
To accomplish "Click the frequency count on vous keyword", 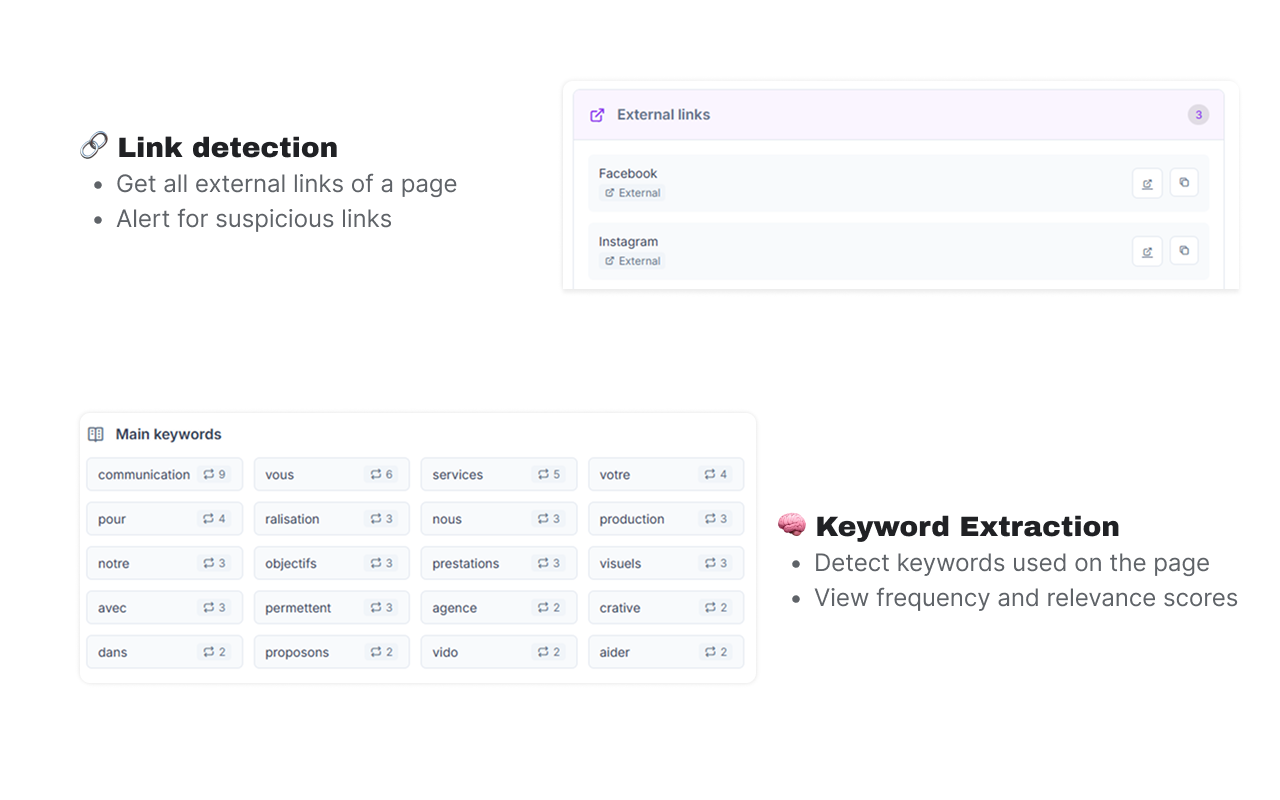I will [x=381, y=475].
